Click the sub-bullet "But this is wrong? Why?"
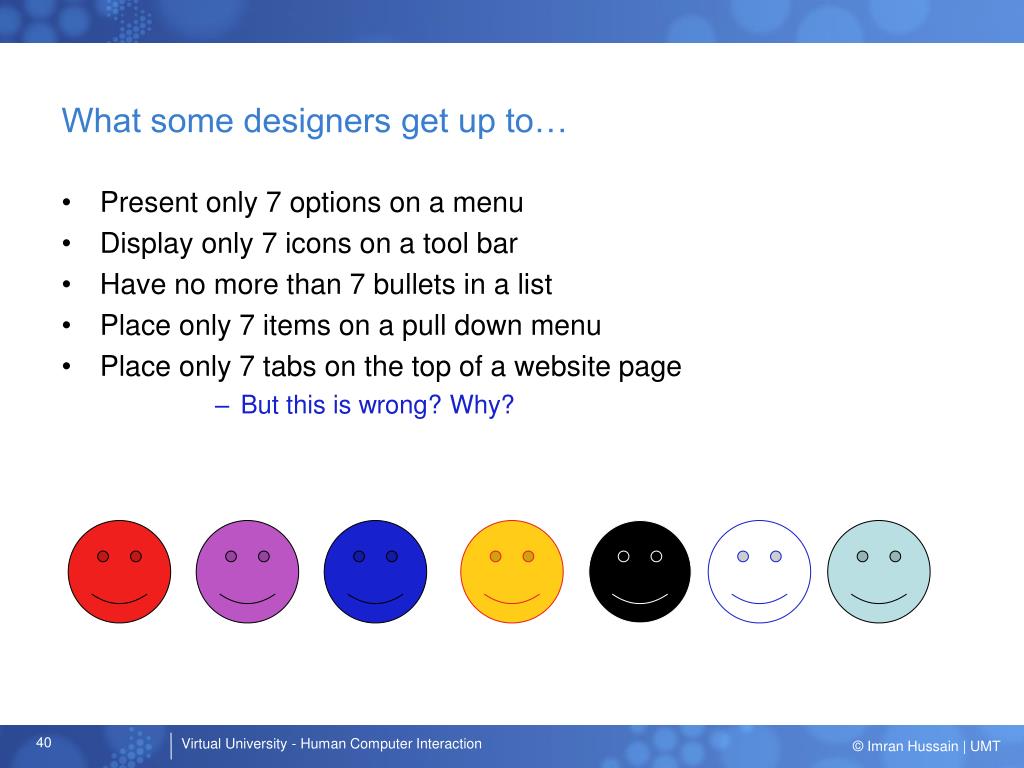The width and height of the screenshot is (1024, 768). (377, 405)
